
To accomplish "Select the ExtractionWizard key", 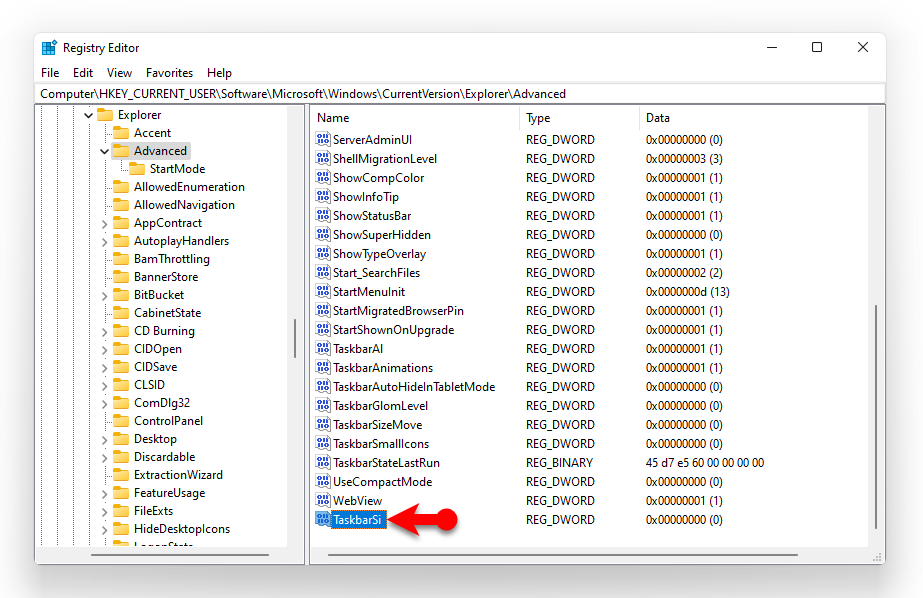I will point(178,475).
